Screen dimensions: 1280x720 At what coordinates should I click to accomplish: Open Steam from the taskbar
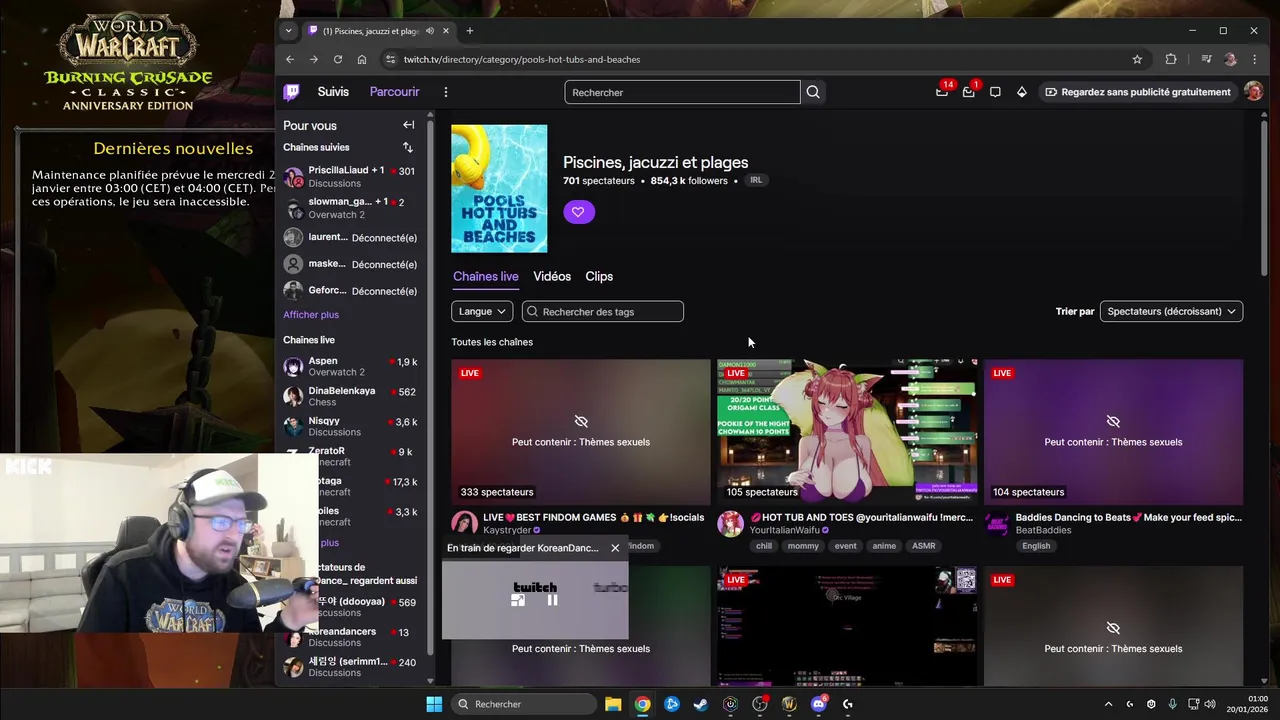pyautogui.click(x=701, y=704)
